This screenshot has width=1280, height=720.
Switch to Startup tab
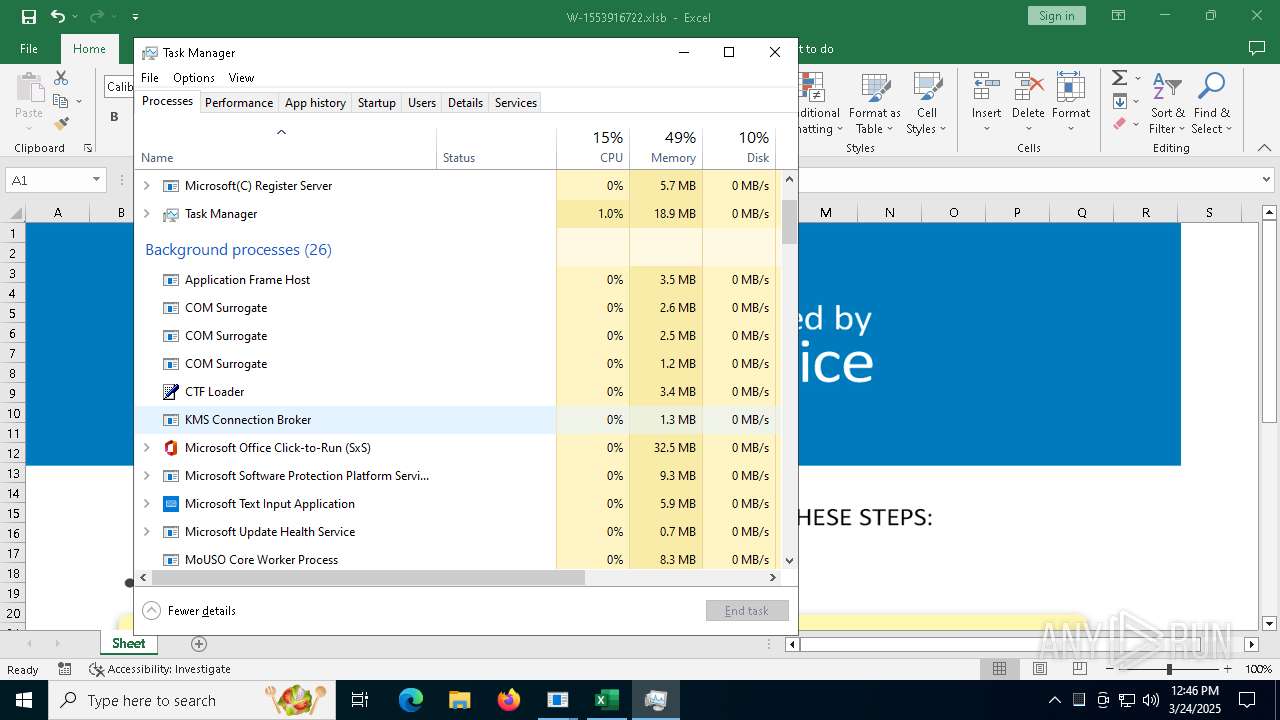(x=377, y=103)
